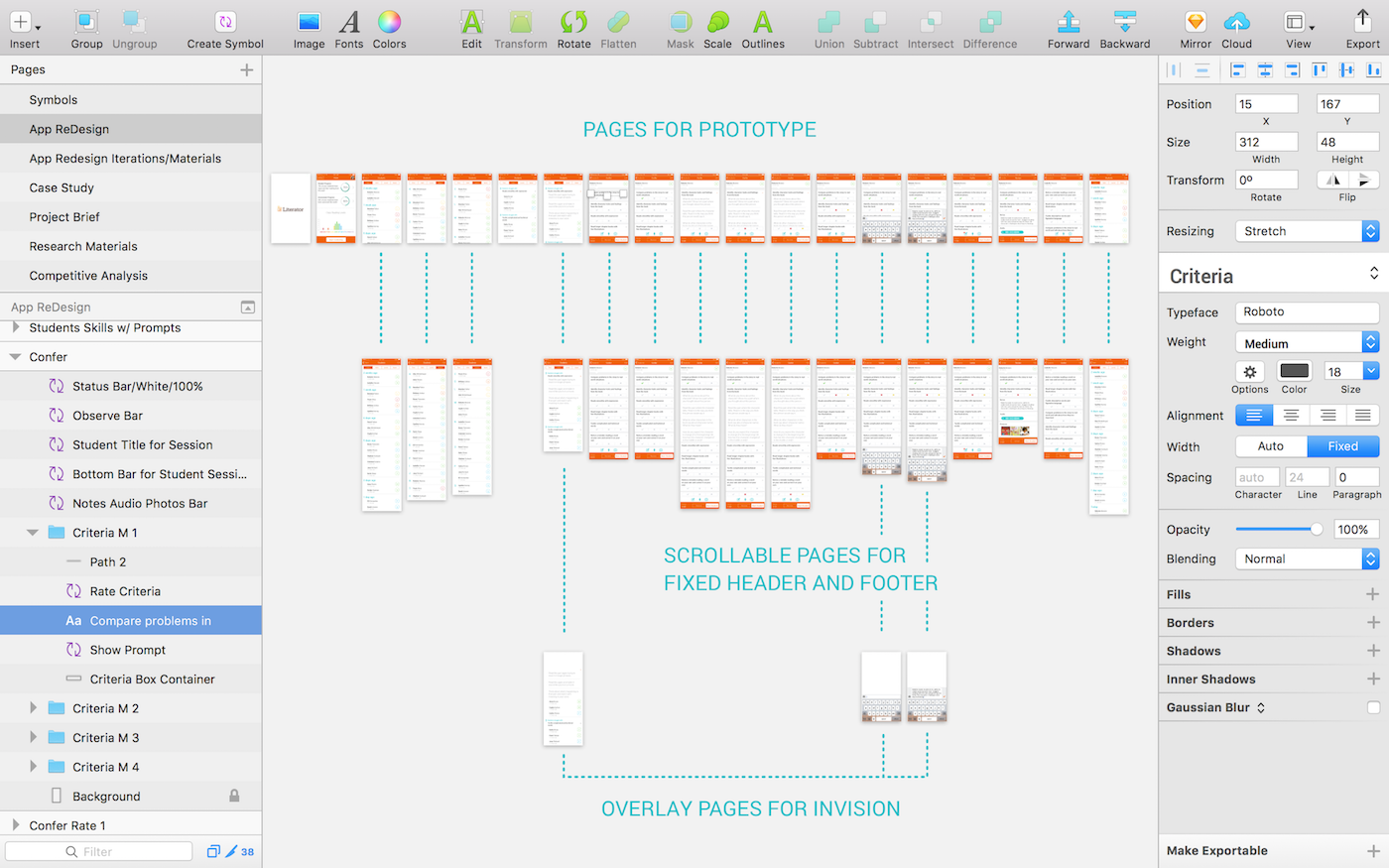Expand the Criteria M 2 folder

click(x=33, y=708)
